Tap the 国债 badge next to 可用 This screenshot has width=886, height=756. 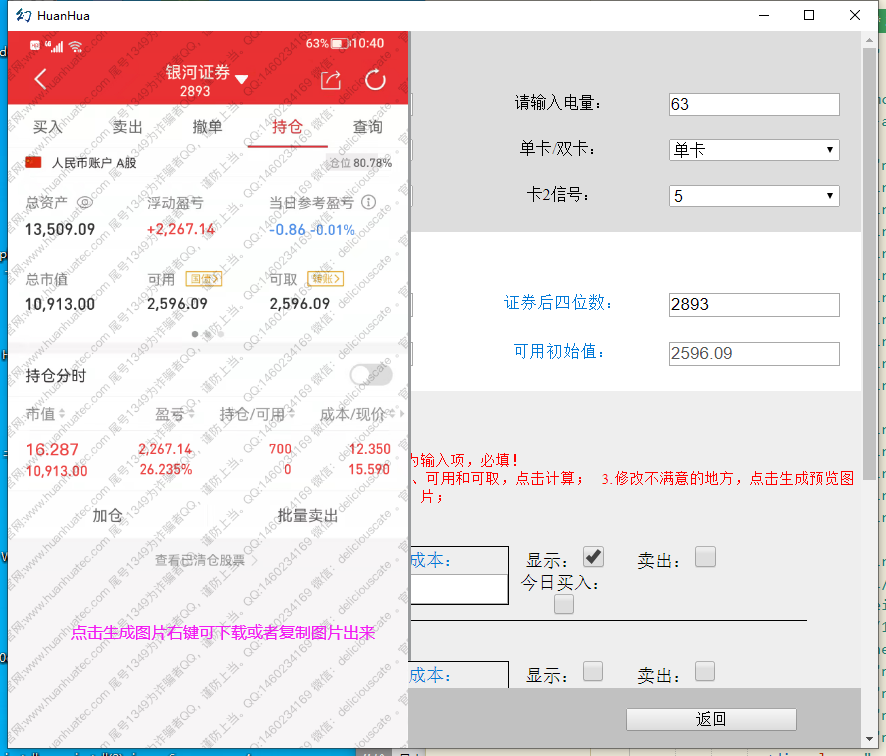coord(204,279)
